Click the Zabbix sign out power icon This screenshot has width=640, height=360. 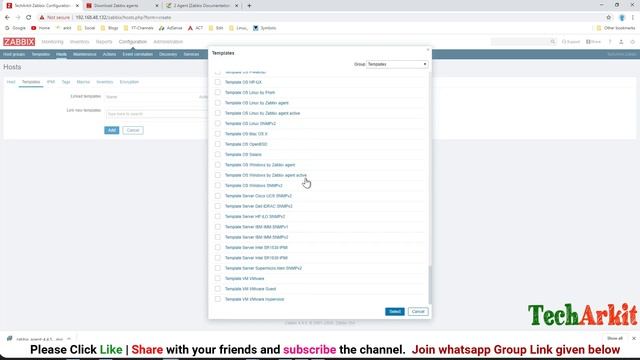click(633, 42)
